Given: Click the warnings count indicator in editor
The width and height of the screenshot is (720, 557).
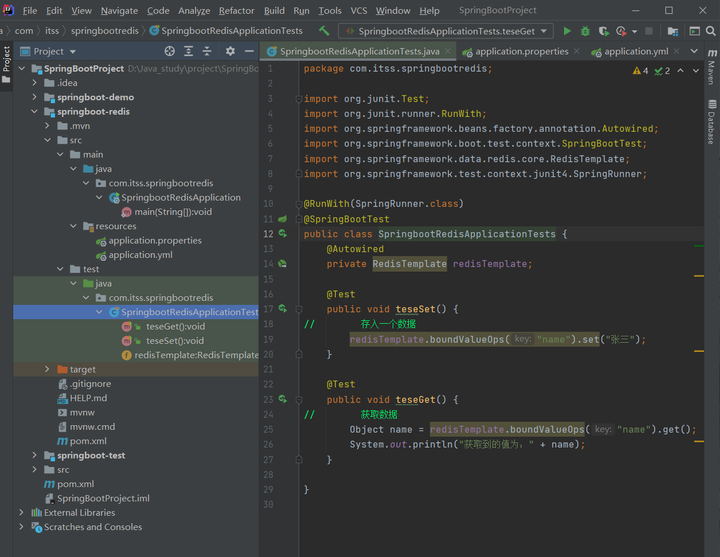Looking at the screenshot, I should [x=640, y=70].
